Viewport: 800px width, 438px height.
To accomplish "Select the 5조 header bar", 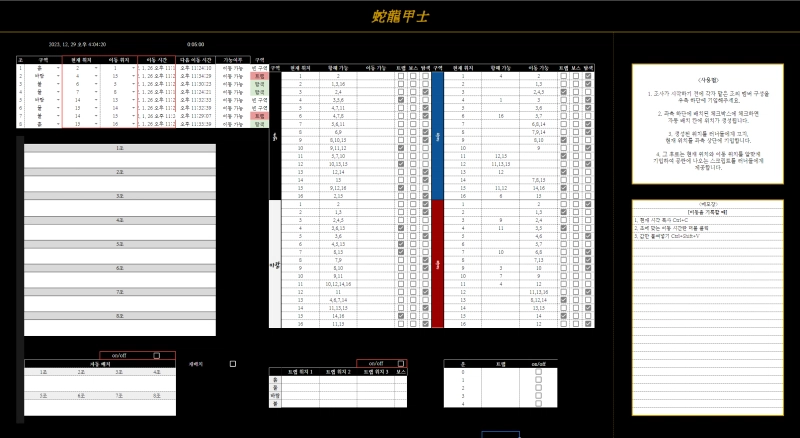I will click(x=119, y=244).
